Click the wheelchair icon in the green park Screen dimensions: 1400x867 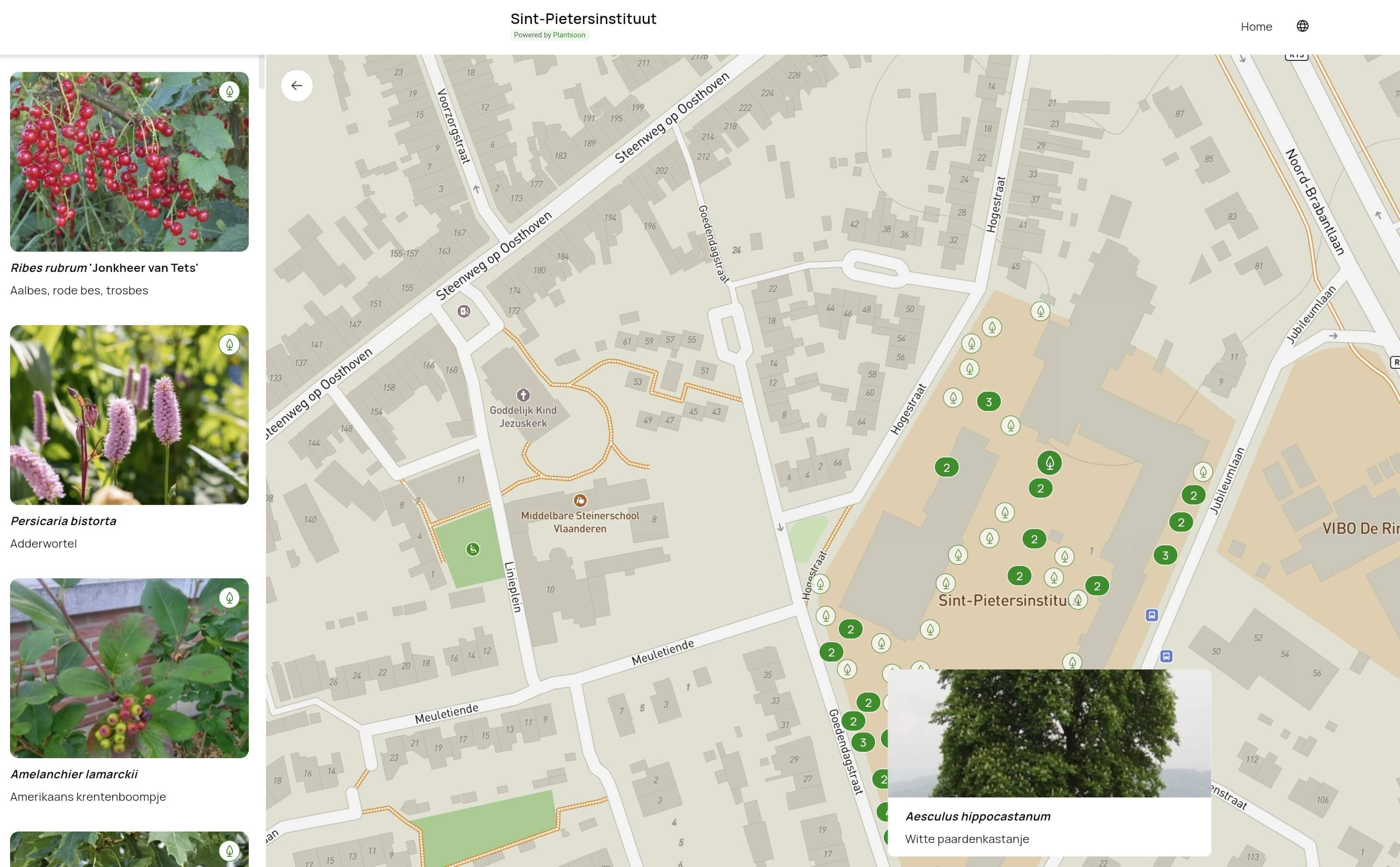tap(472, 550)
